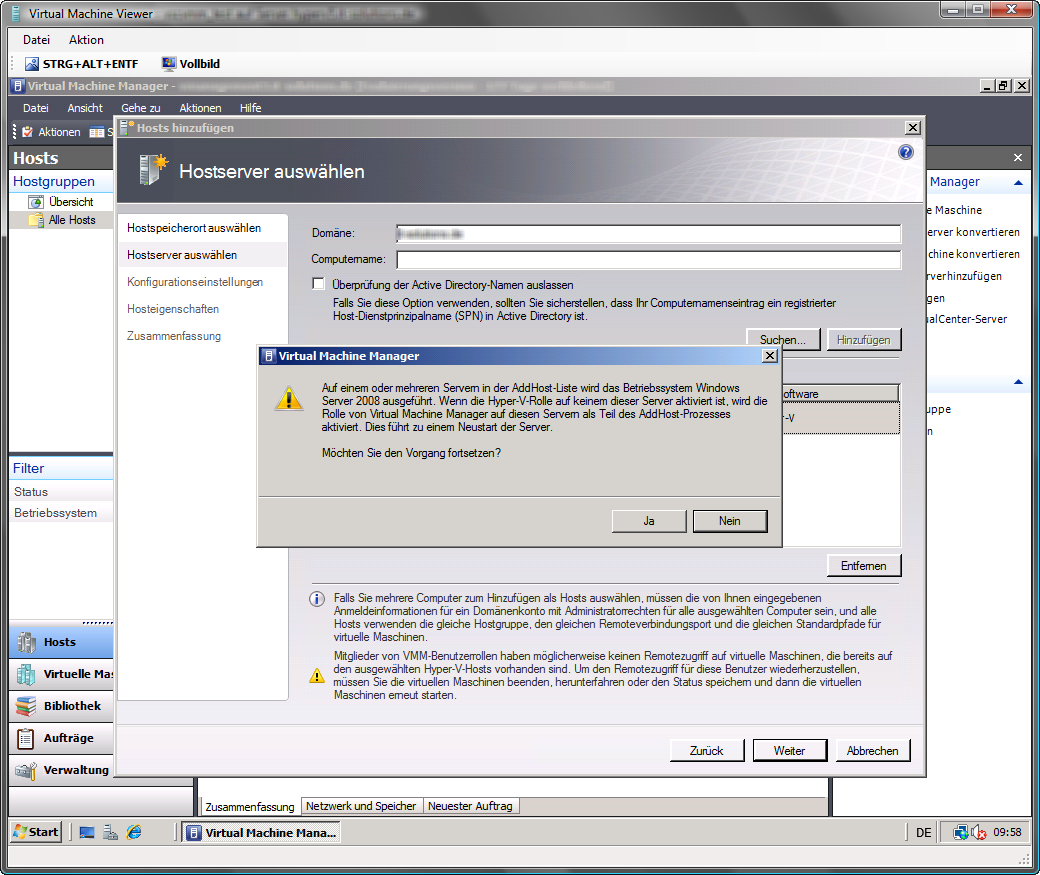Toggle Überprüfung der Active Directory-Namen auslassen

pos(319,284)
